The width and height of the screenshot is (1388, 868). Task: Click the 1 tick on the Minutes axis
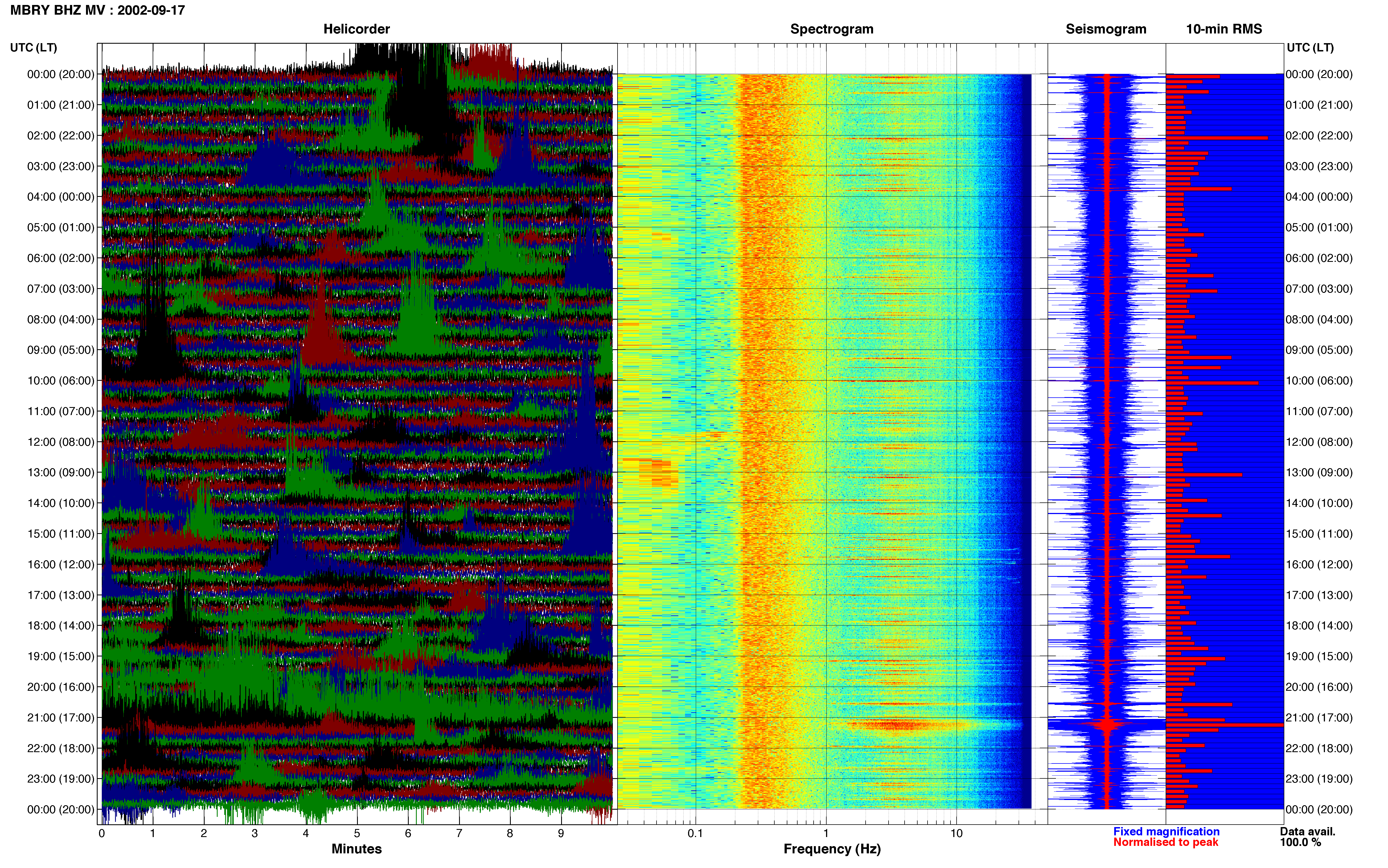153,833
